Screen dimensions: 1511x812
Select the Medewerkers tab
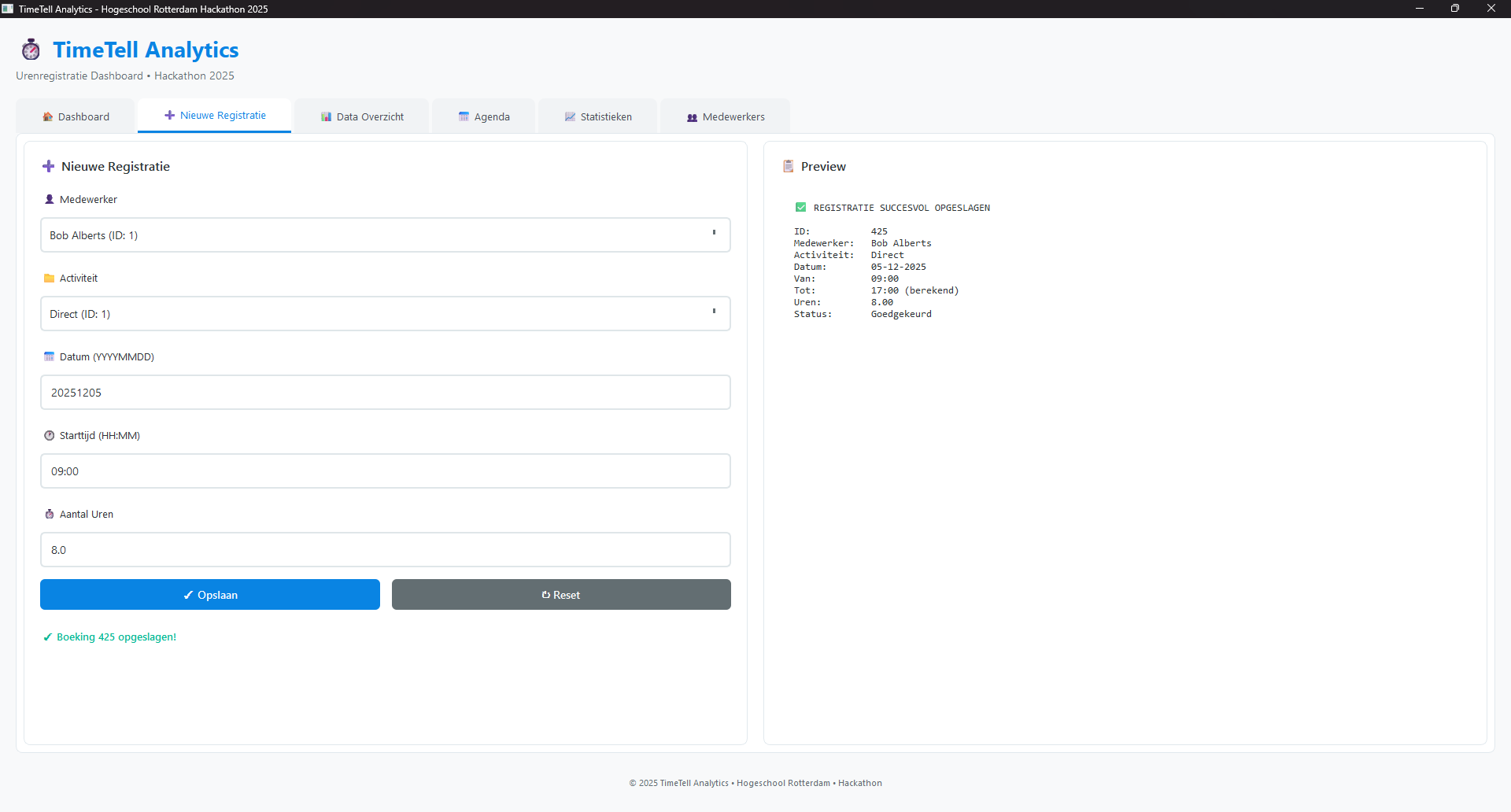pyautogui.click(x=726, y=116)
